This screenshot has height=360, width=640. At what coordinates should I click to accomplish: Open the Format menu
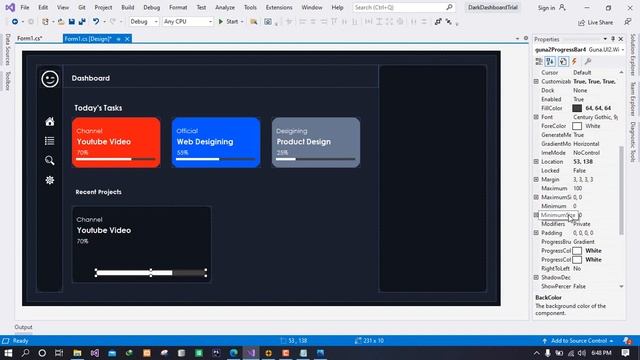point(178,8)
